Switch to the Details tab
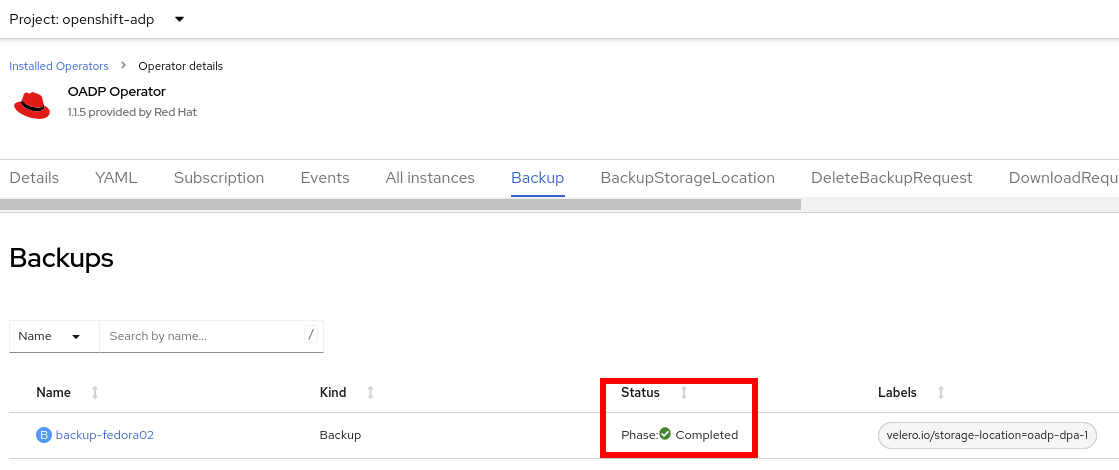The width and height of the screenshot is (1119, 470). (x=34, y=178)
